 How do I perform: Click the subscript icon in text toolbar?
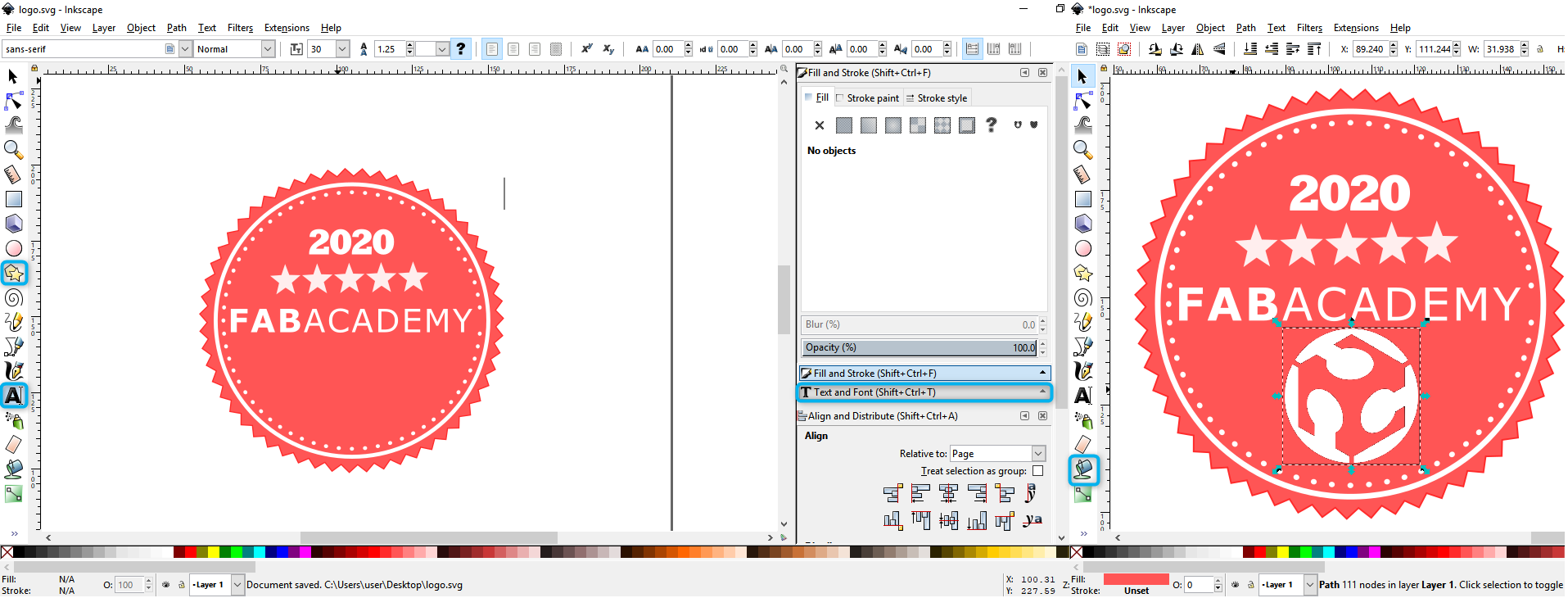pyautogui.click(x=608, y=49)
